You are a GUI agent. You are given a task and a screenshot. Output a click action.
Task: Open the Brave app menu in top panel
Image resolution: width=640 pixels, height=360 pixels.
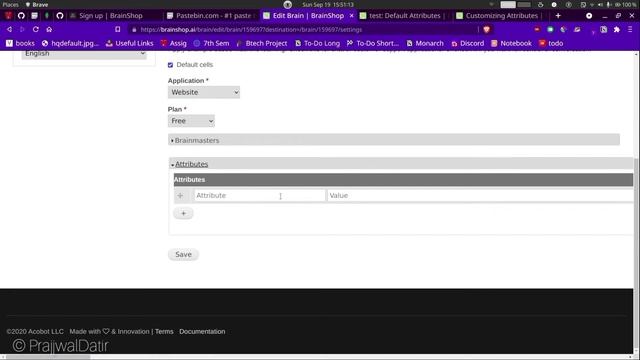[37, 4]
